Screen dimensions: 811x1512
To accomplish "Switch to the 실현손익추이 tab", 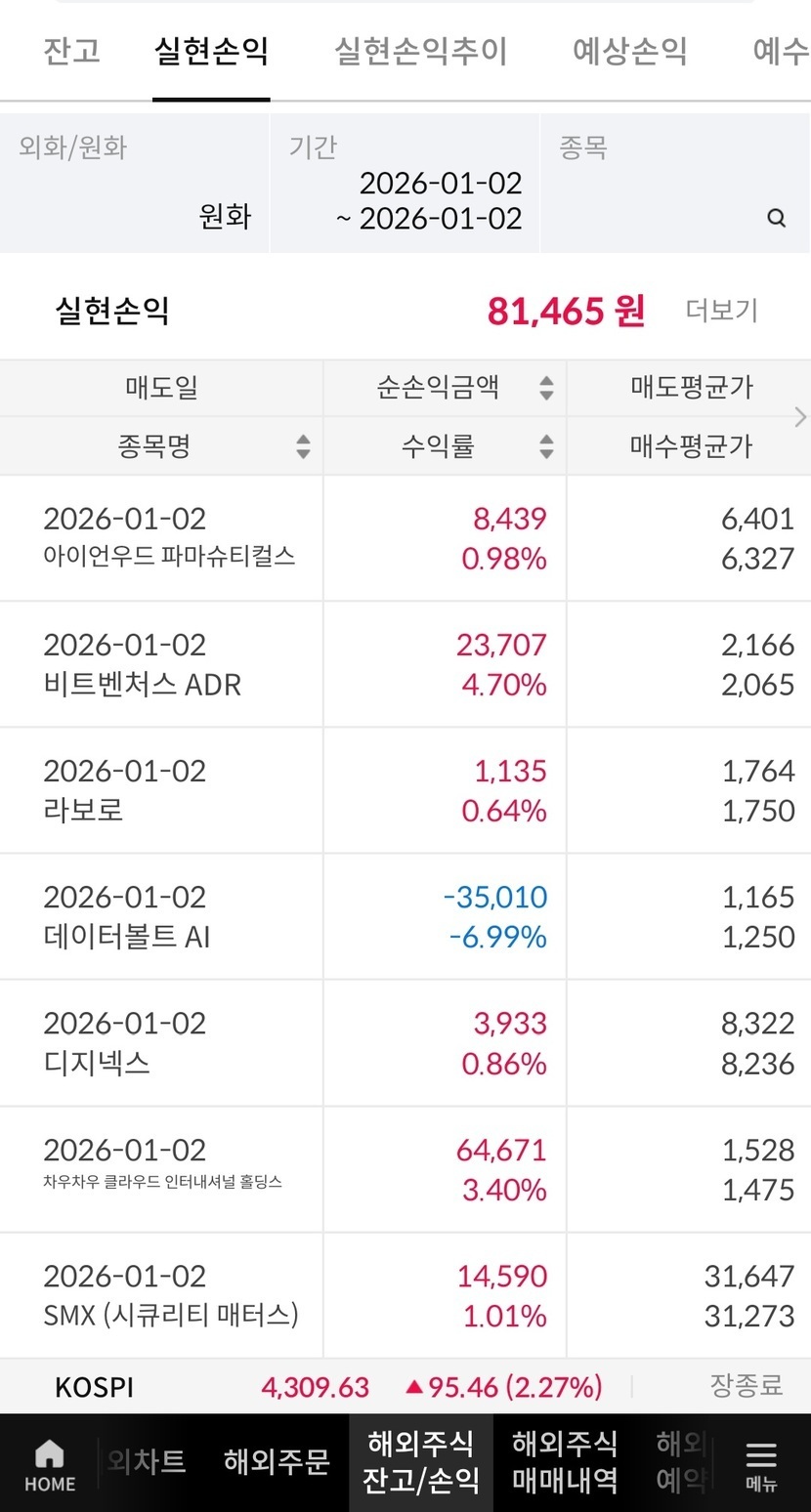I will [421, 51].
